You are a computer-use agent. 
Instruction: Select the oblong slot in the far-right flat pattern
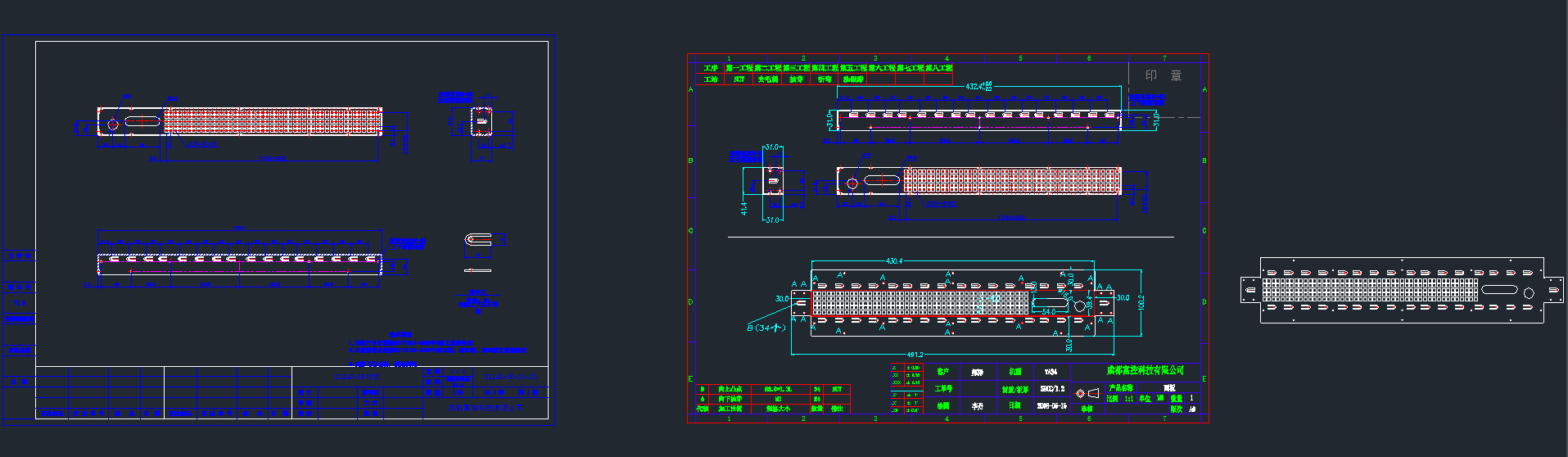(1499, 289)
